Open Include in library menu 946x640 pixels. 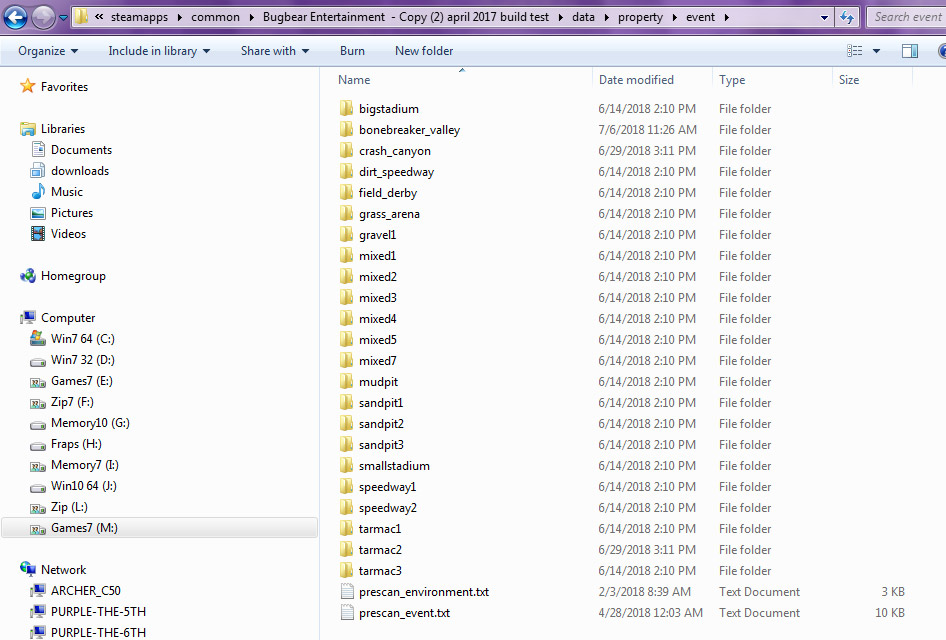[x=159, y=51]
